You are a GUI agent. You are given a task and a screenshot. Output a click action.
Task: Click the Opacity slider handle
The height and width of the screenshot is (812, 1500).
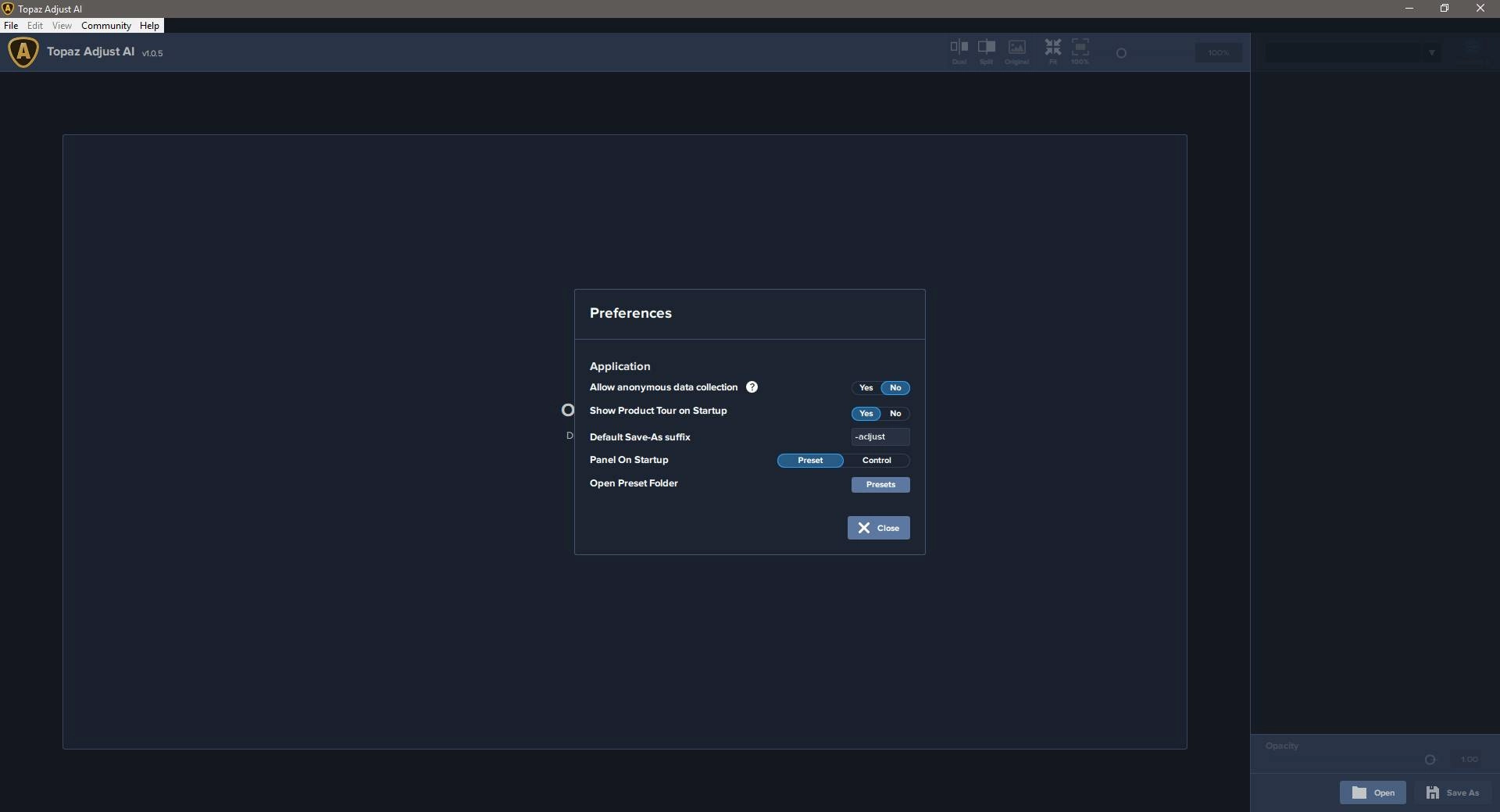click(x=1430, y=760)
